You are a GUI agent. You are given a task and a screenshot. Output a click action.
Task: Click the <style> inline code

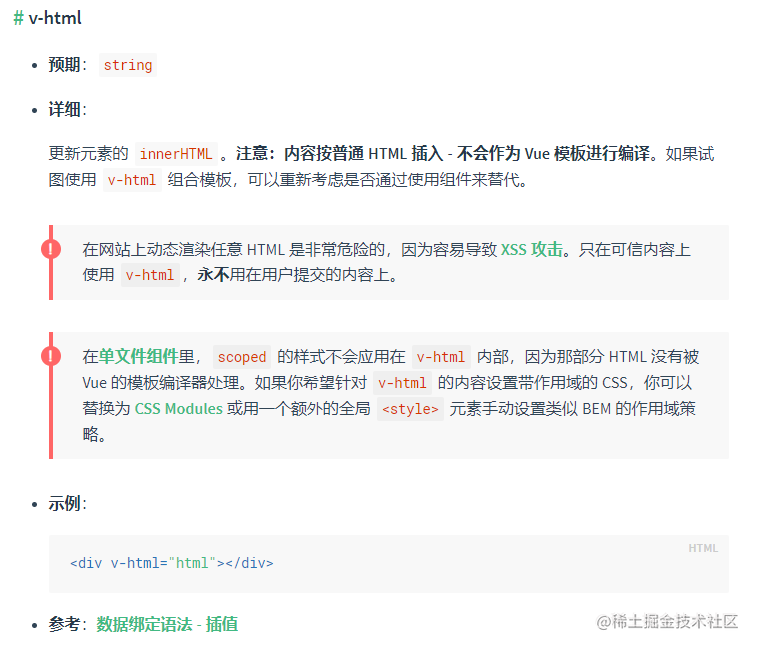click(x=410, y=409)
